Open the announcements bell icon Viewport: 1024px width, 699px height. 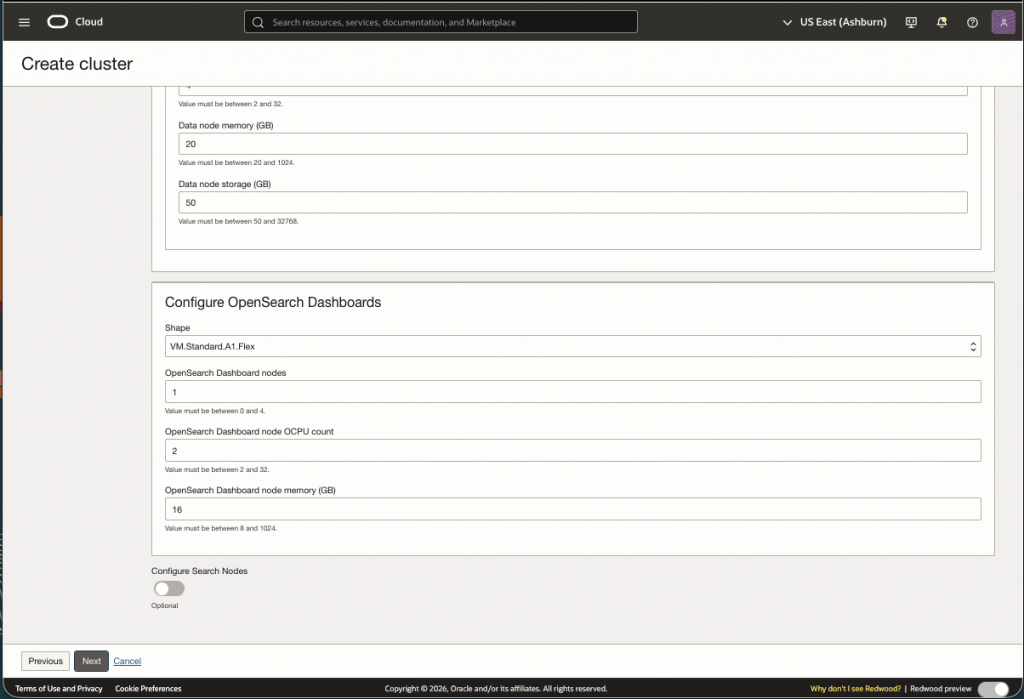coord(942,22)
